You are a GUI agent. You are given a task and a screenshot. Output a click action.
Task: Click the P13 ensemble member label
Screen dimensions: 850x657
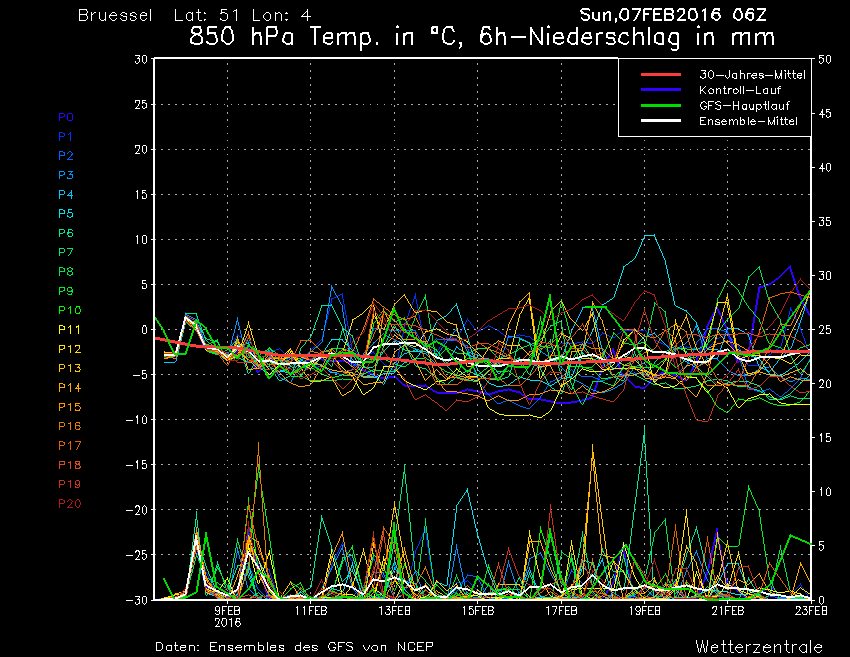click(70, 368)
